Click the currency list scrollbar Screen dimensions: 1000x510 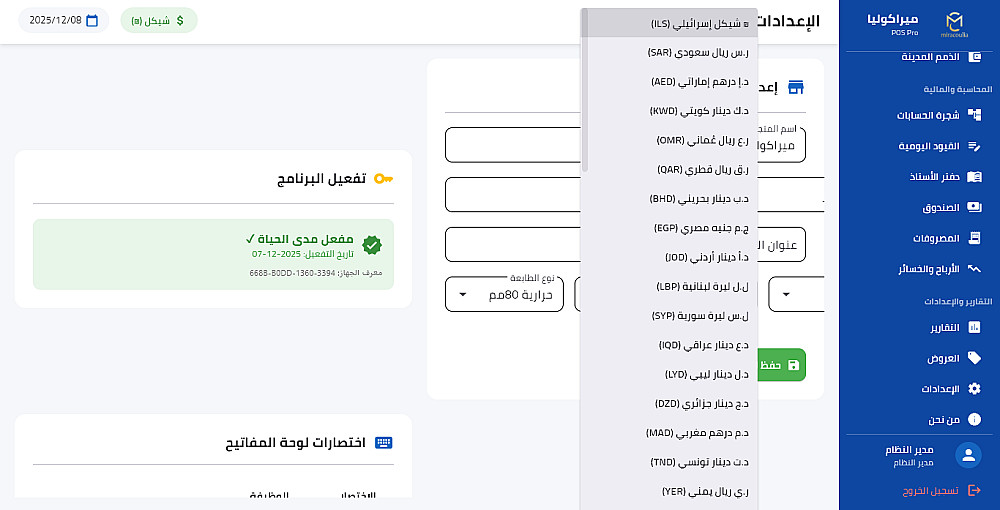coord(585,90)
